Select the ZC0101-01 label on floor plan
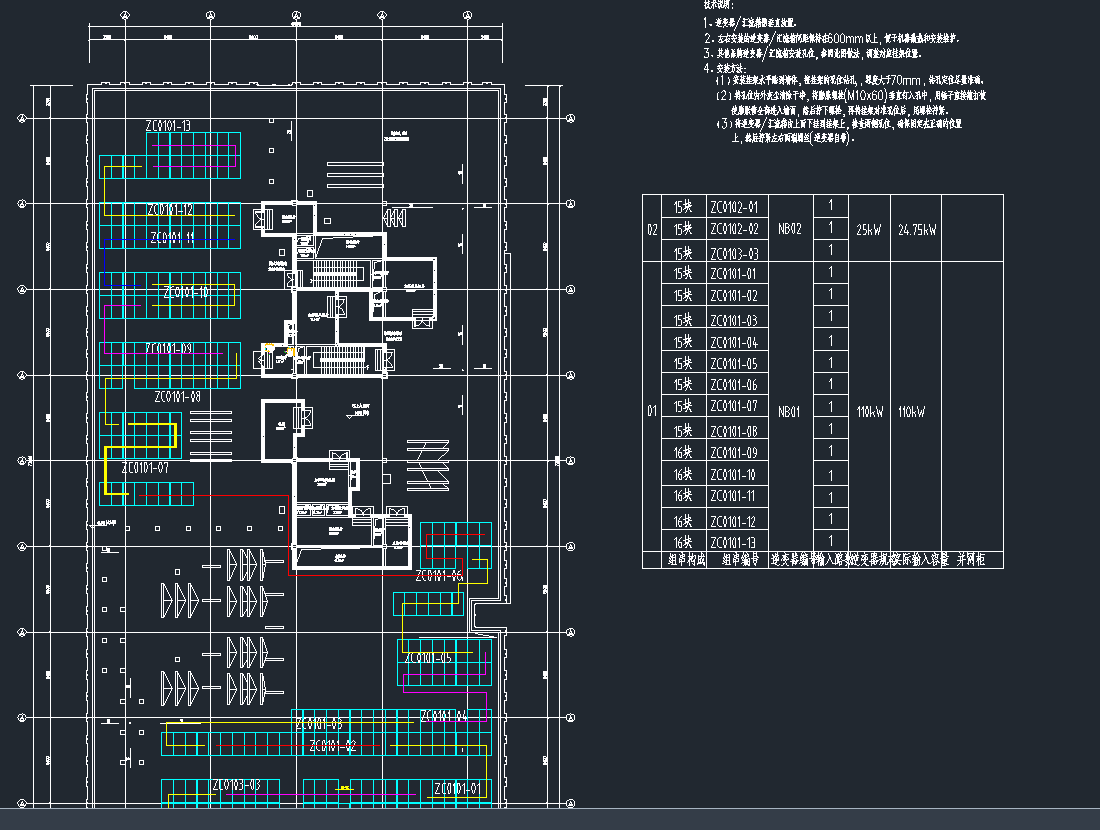Image resolution: width=1100 pixels, height=830 pixels. tap(458, 790)
